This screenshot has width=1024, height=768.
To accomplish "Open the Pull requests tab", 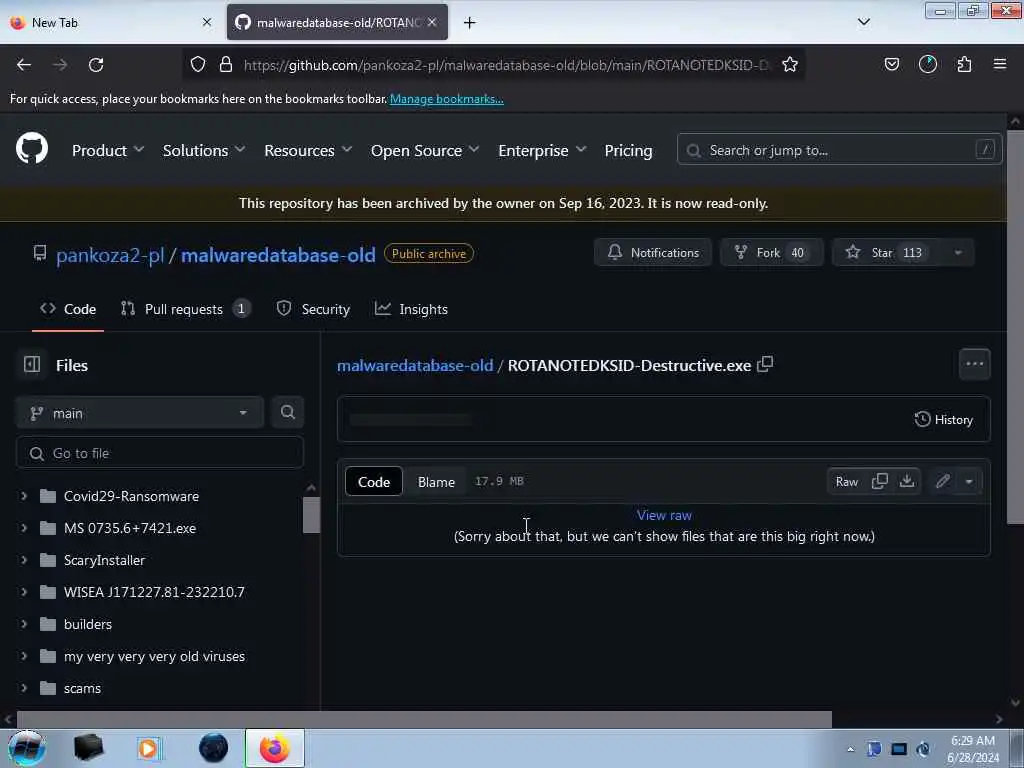I will pyautogui.click(x=185, y=309).
